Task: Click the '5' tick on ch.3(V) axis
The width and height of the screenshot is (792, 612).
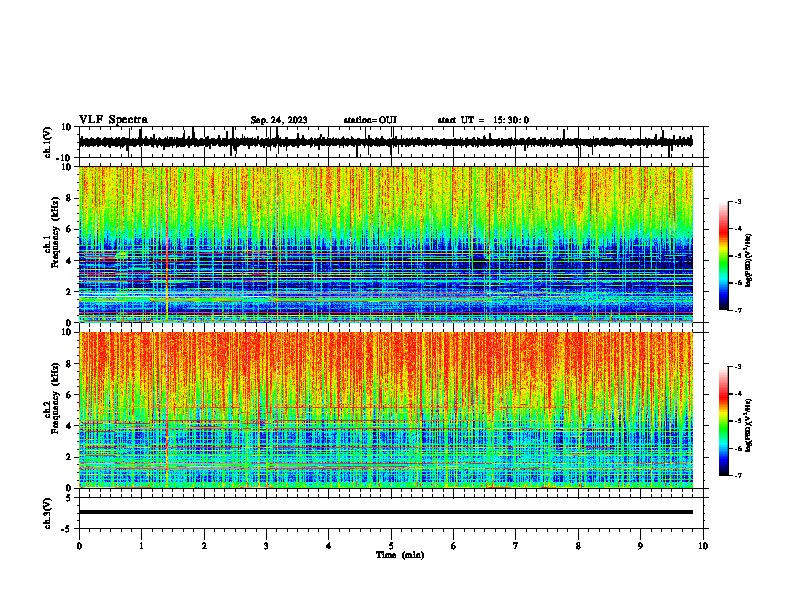Action: tap(69, 498)
